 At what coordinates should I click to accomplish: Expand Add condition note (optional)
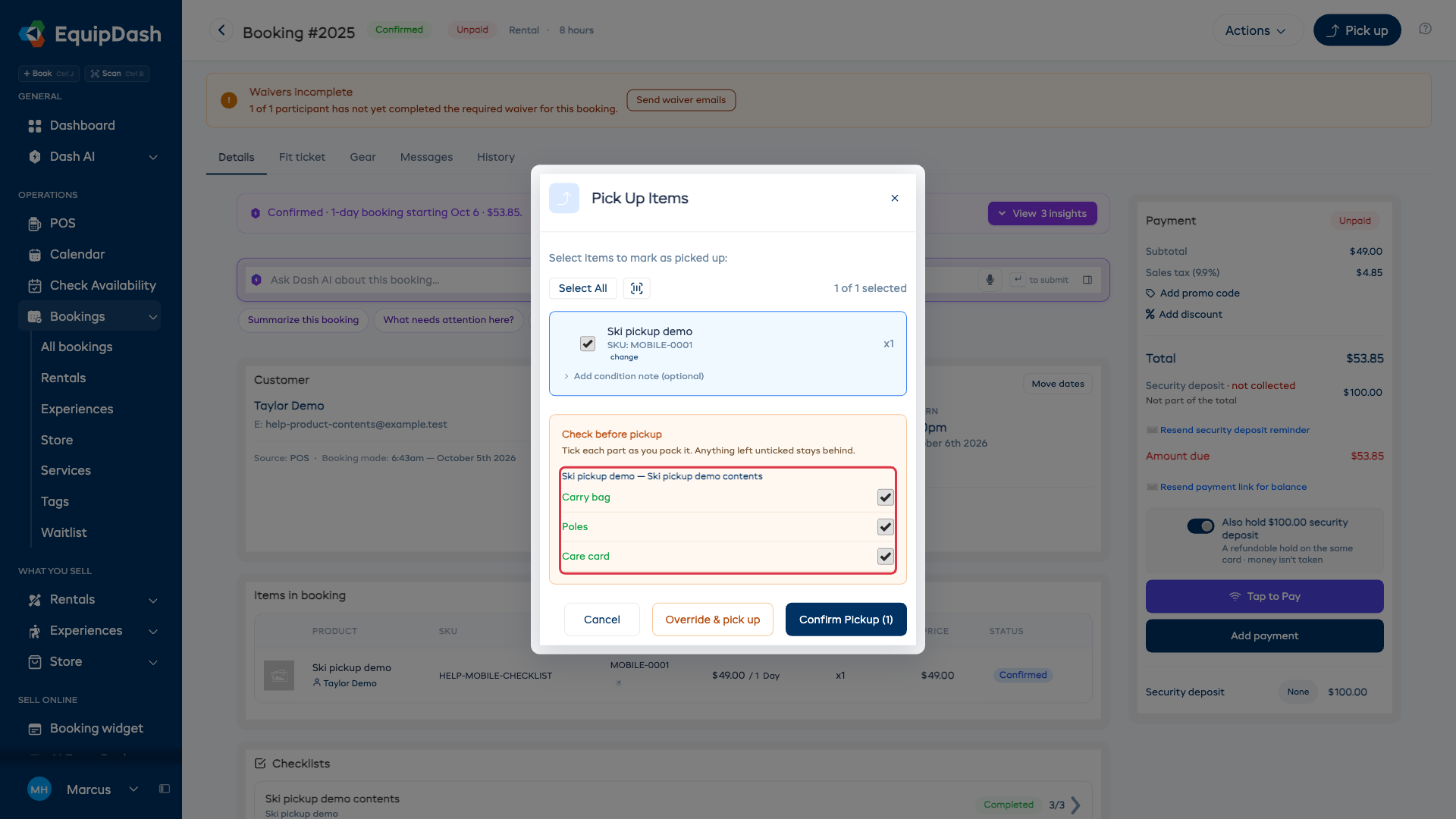coord(634,376)
